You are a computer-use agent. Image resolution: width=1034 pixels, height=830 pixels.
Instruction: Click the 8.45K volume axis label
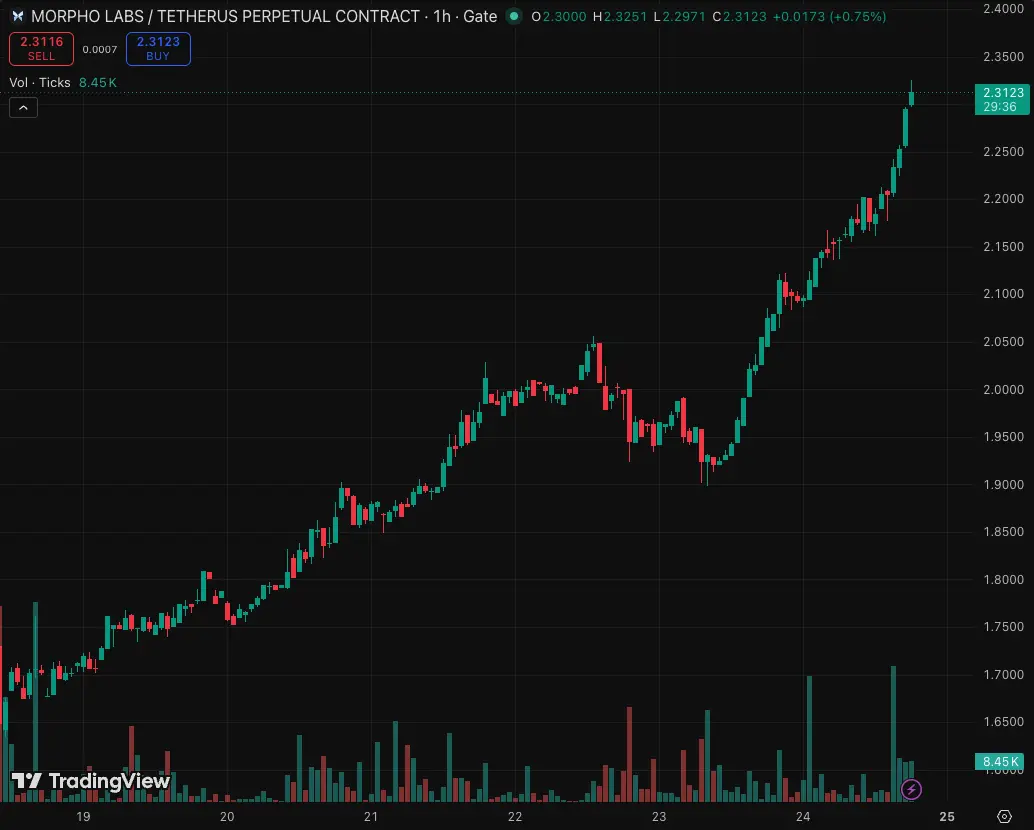point(1001,761)
